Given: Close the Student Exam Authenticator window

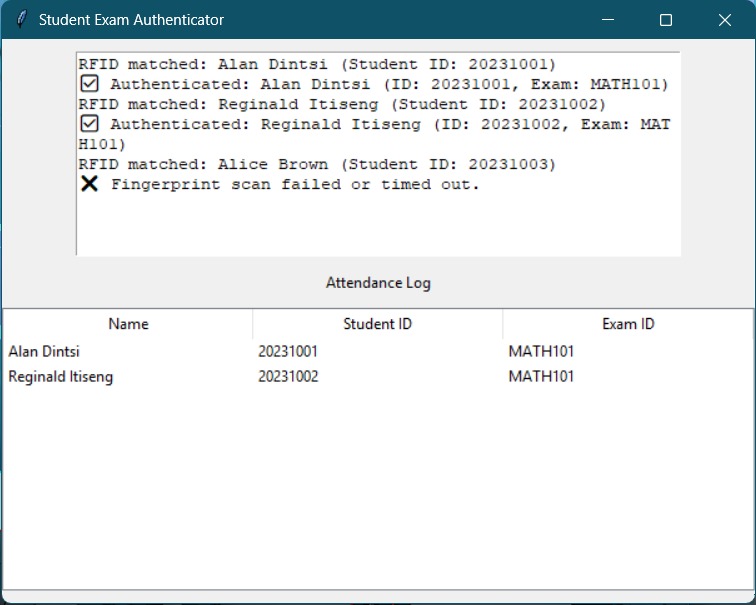Looking at the screenshot, I should 725,20.
